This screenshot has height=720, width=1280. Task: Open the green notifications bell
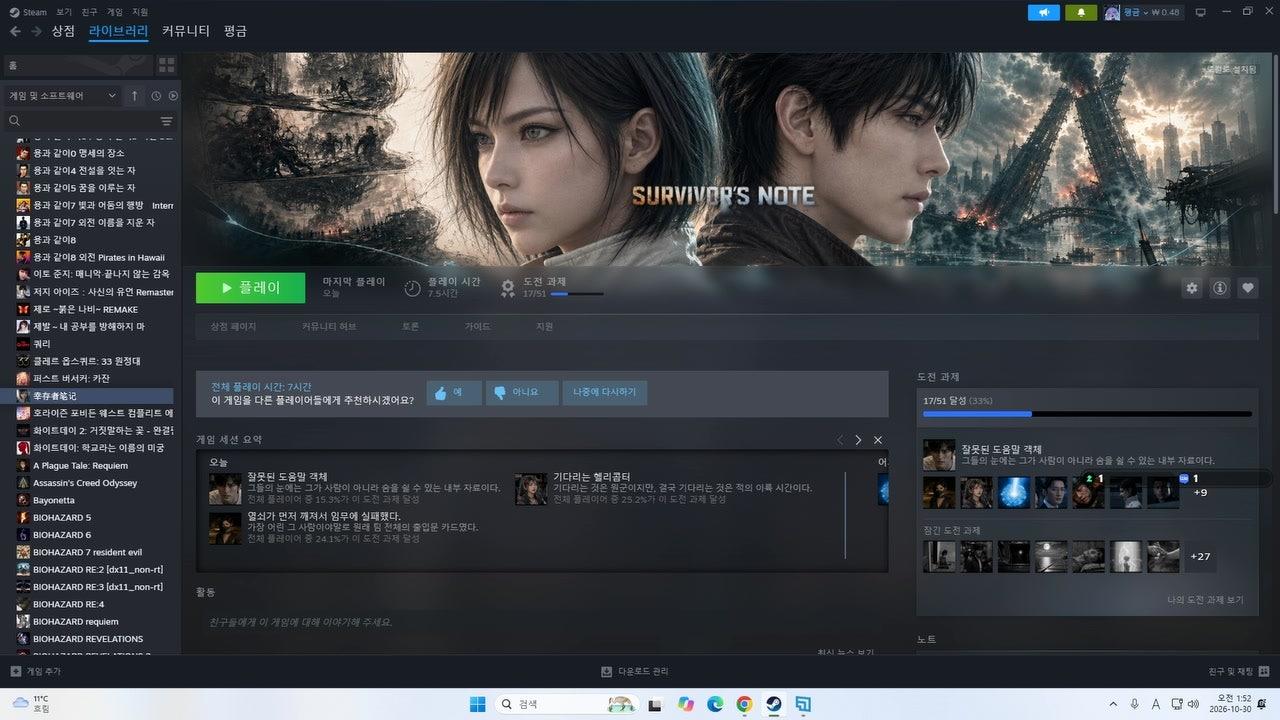click(1081, 12)
